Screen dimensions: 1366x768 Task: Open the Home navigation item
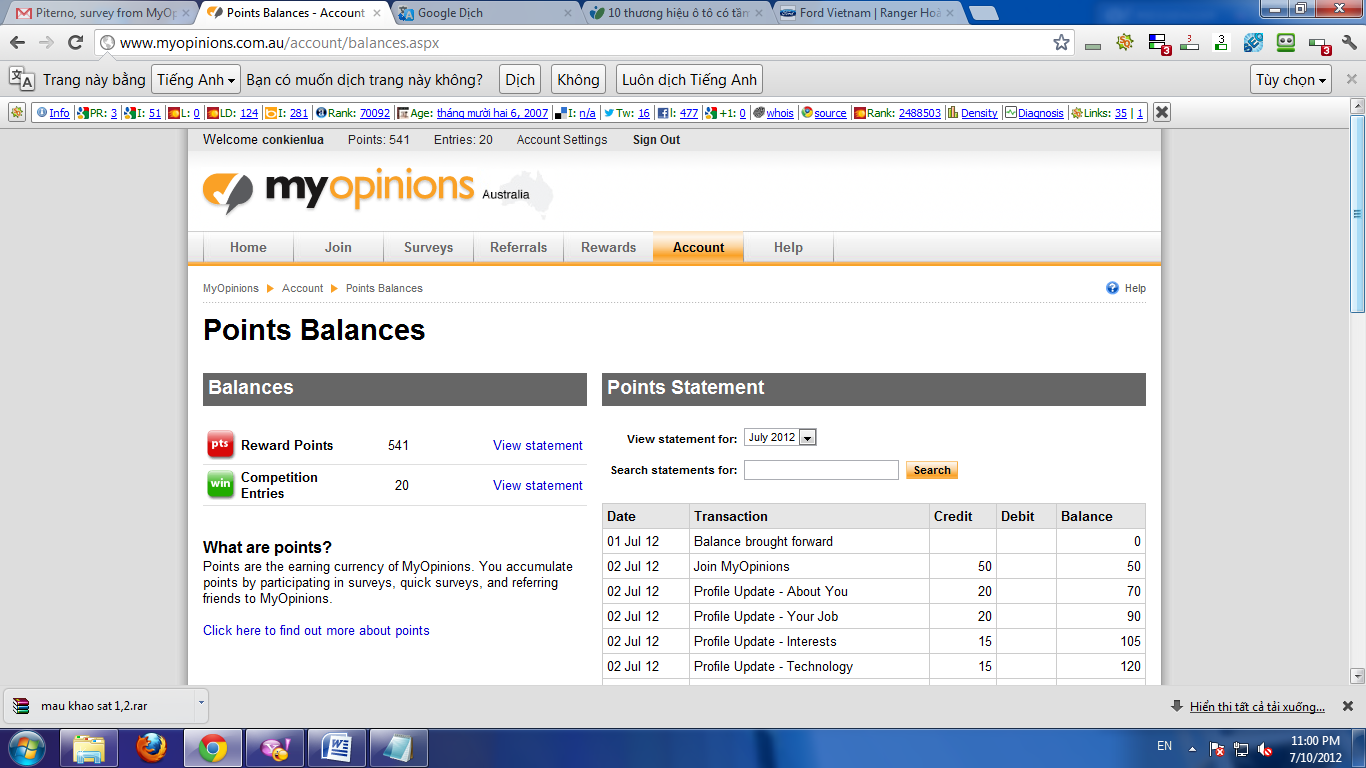[x=248, y=247]
